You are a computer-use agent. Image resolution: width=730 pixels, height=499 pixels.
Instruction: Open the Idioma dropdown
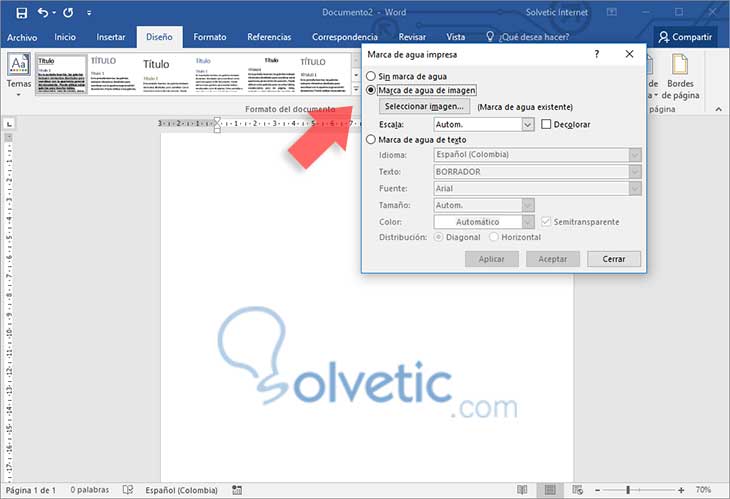click(x=635, y=155)
